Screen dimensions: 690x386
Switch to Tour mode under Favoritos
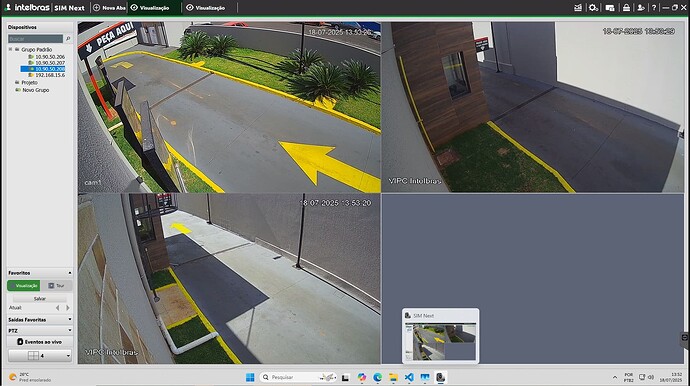56,286
